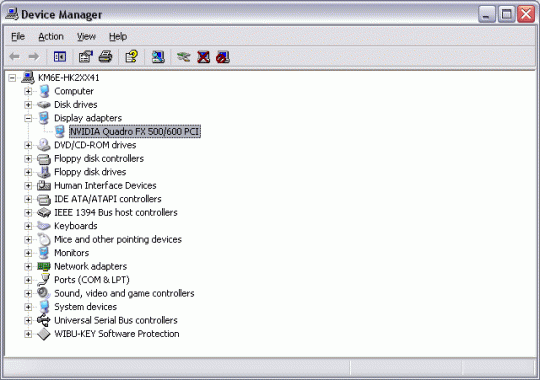The width and height of the screenshot is (540, 380).
Task: Expand the DVD/CD-ROM drives node
Action: coord(28,145)
